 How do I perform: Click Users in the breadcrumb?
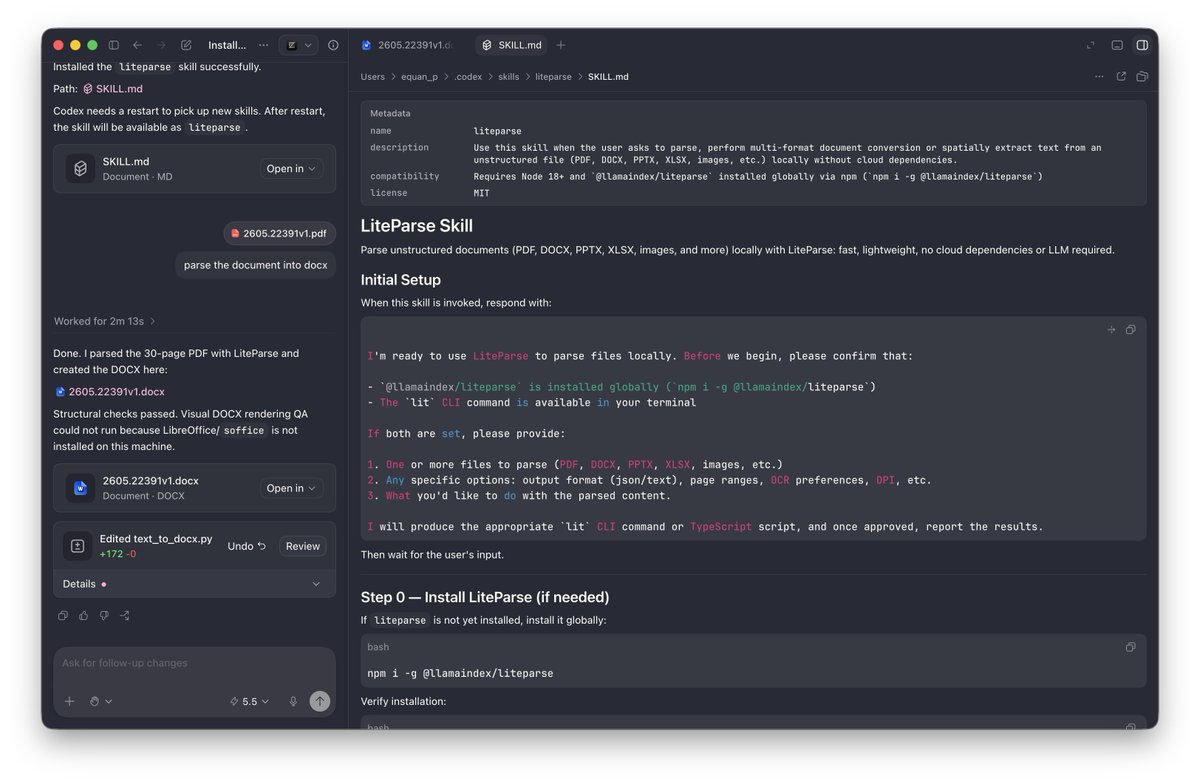373,77
